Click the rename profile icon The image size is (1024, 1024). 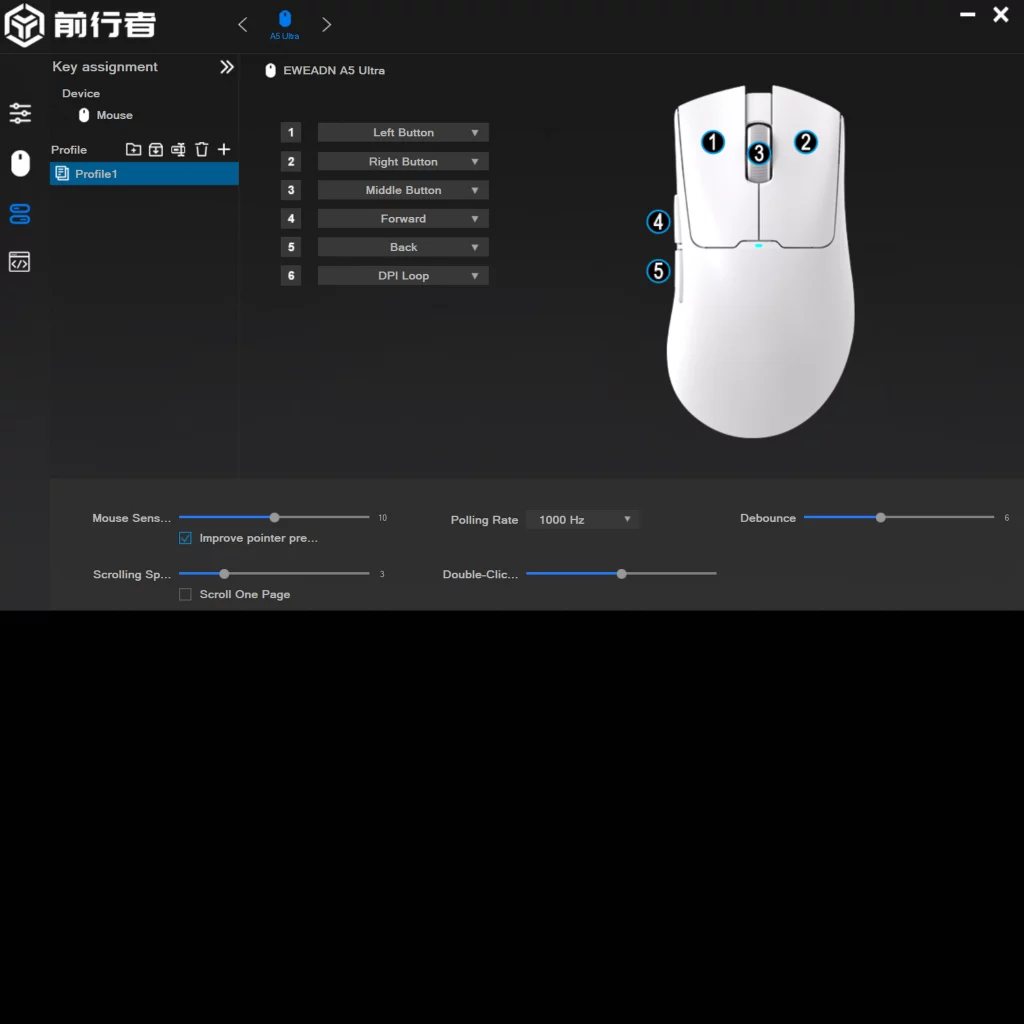pyautogui.click(x=179, y=150)
